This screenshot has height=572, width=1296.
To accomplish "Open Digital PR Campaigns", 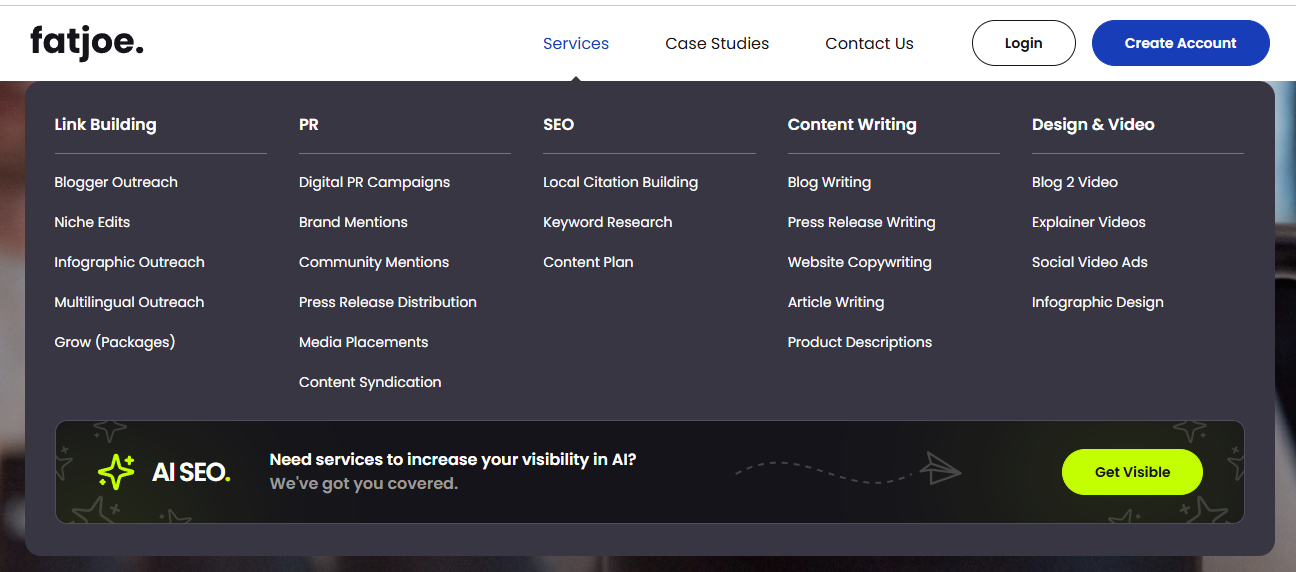I will 374,182.
